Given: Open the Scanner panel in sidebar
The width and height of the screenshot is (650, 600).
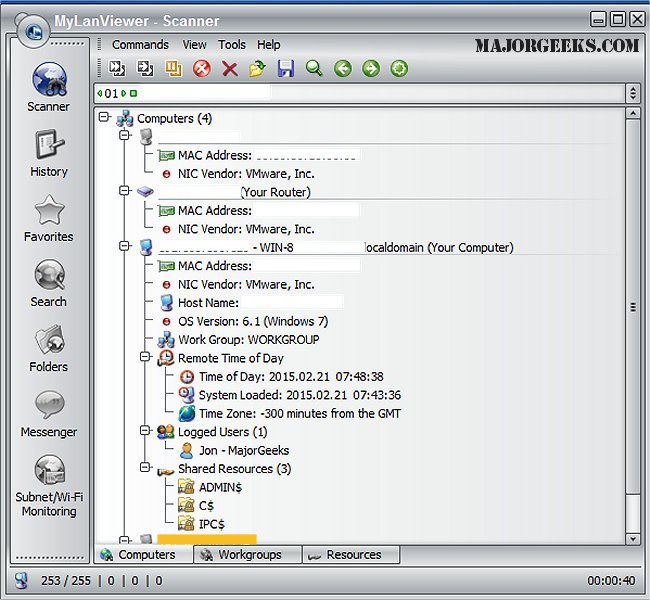Looking at the screenshot, I should (x=48, y=86).
